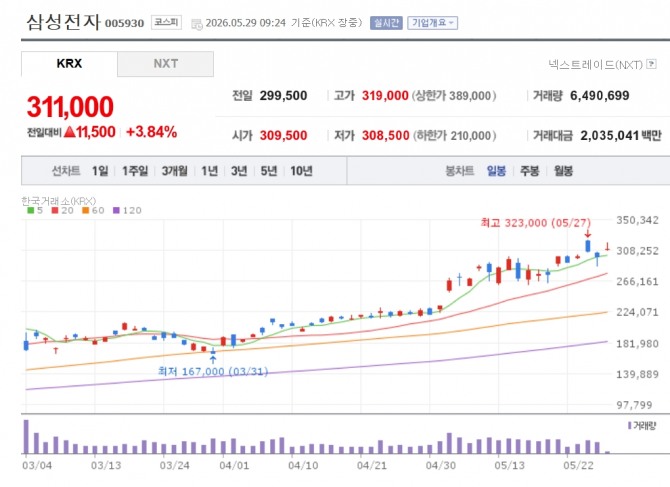Select the 5년 line chart
Screen dimensions: 670x487
(x=269, y=171)
